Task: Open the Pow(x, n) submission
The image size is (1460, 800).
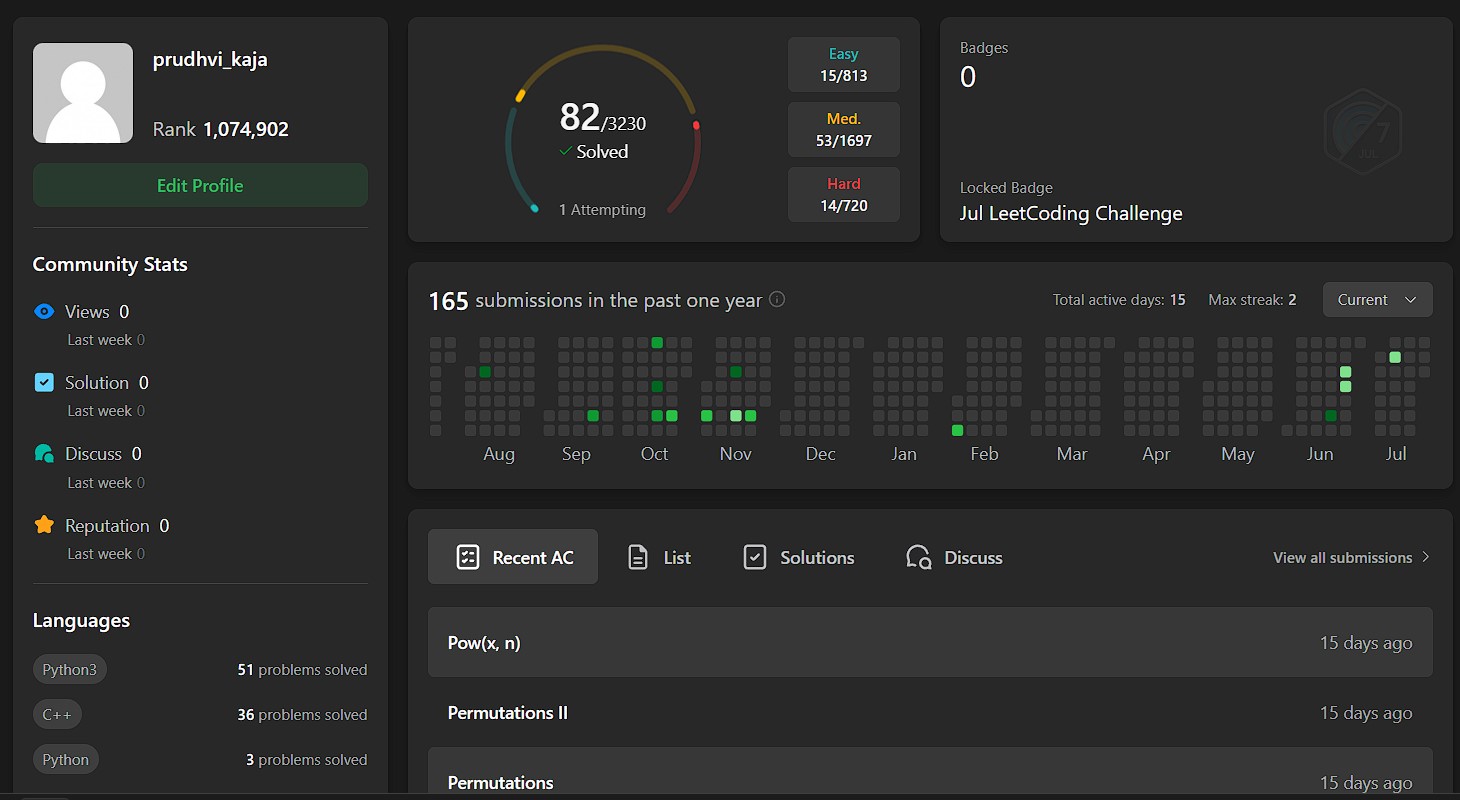Action: (x=930, y=643)
